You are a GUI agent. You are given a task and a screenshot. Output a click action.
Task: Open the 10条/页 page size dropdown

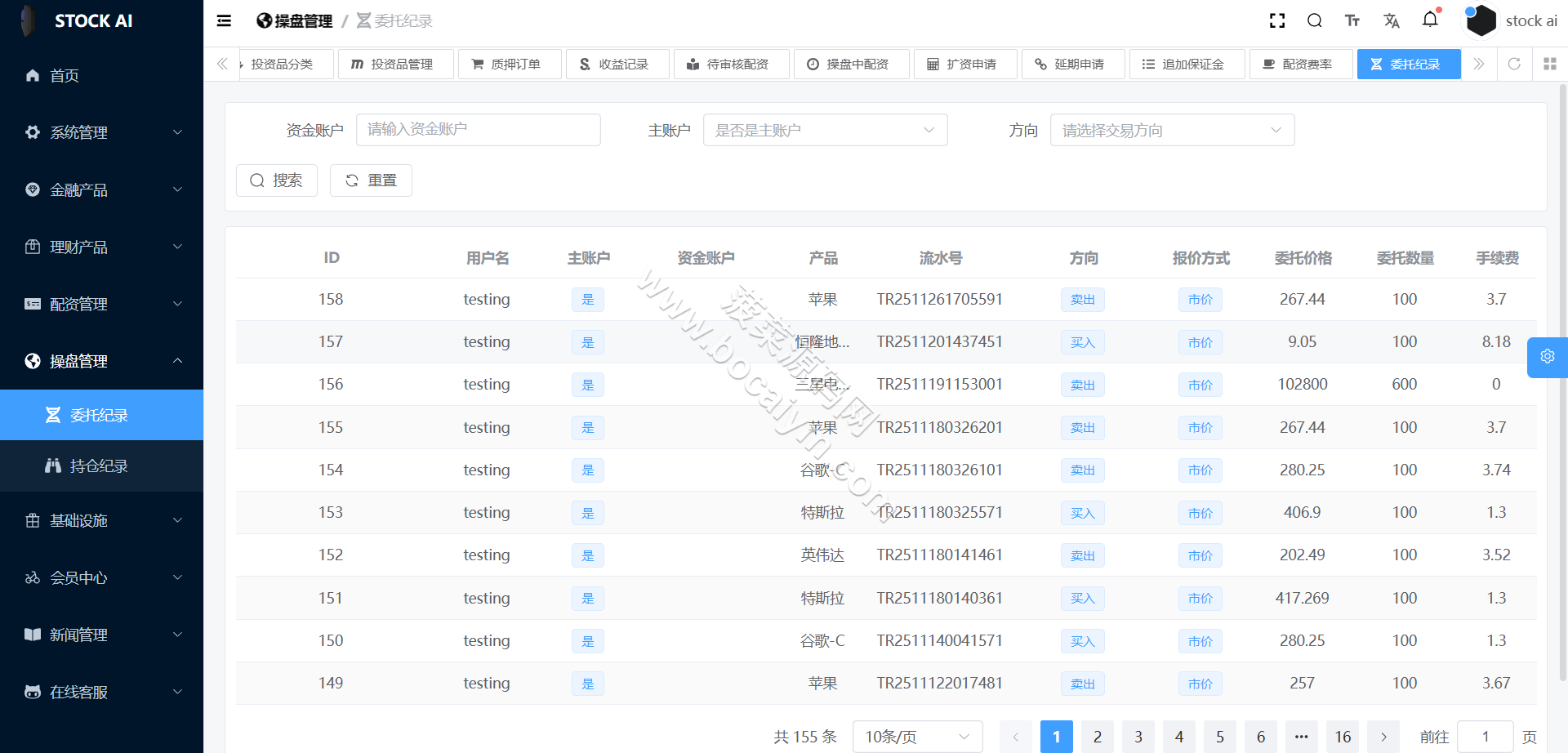click(x=918, y=737)
